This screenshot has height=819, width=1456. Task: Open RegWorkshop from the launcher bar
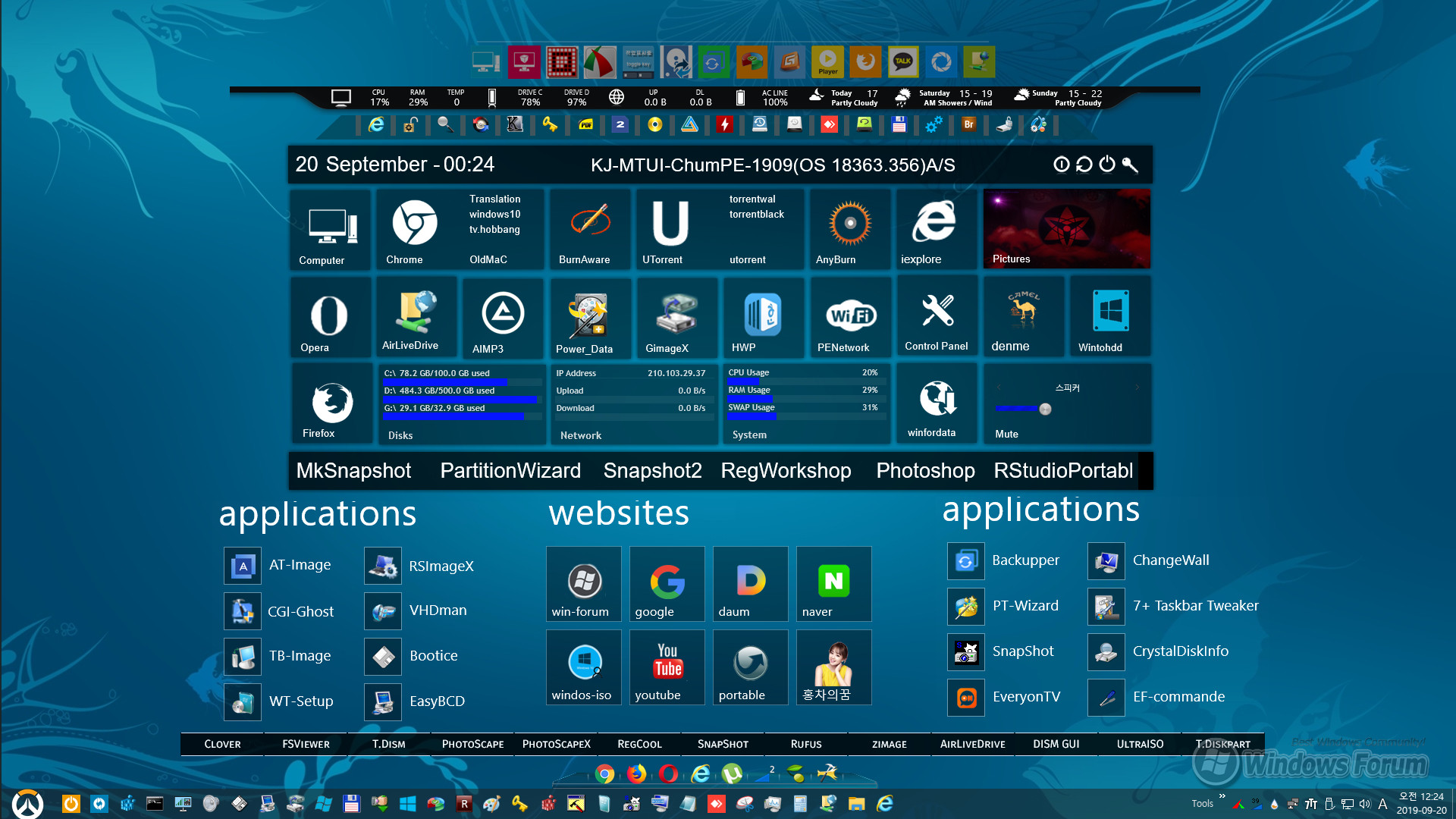pyautogui.click(x=786, y=470)
